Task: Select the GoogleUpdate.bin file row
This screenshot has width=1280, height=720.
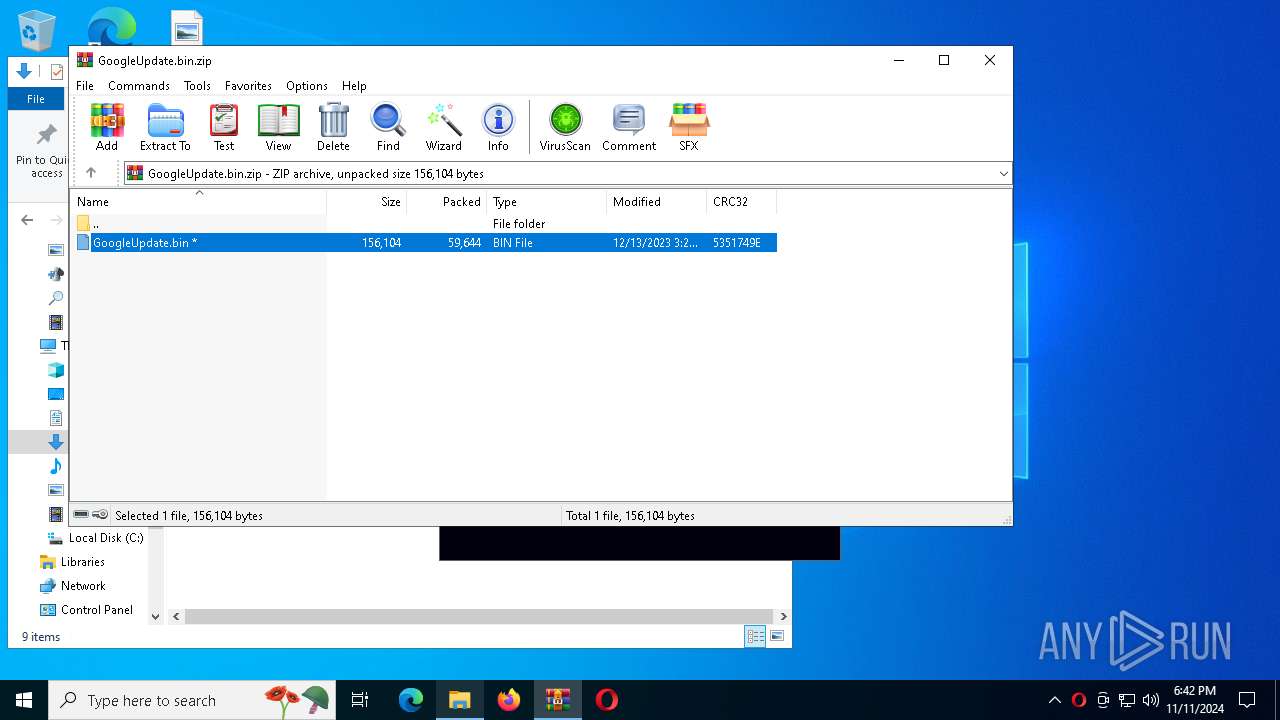Action: 425,243
